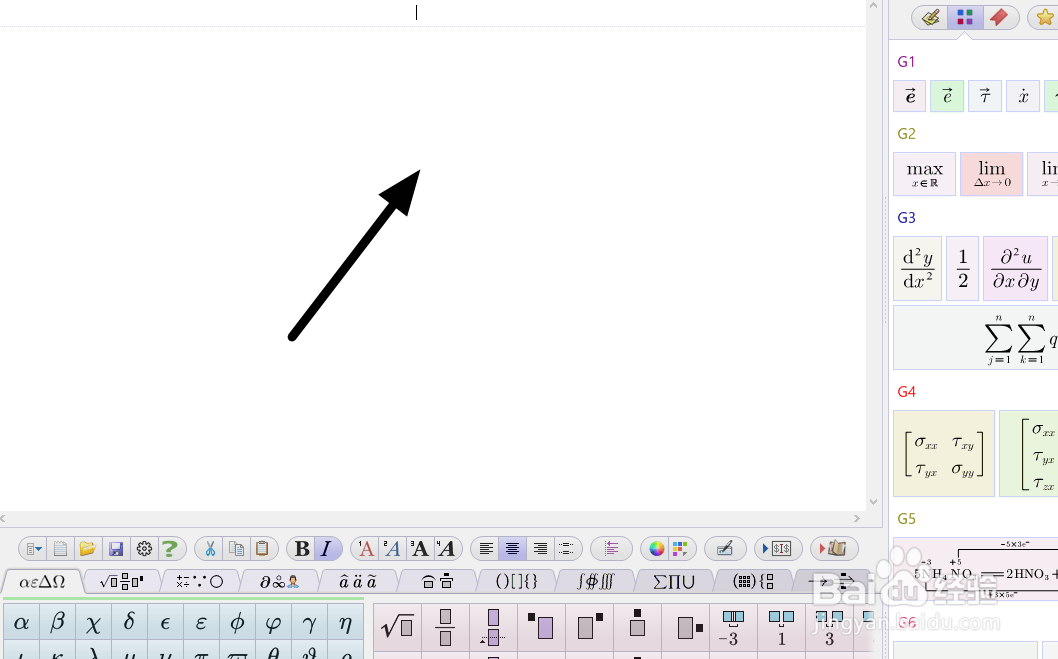Open the color wheel picker

point(657,549)
